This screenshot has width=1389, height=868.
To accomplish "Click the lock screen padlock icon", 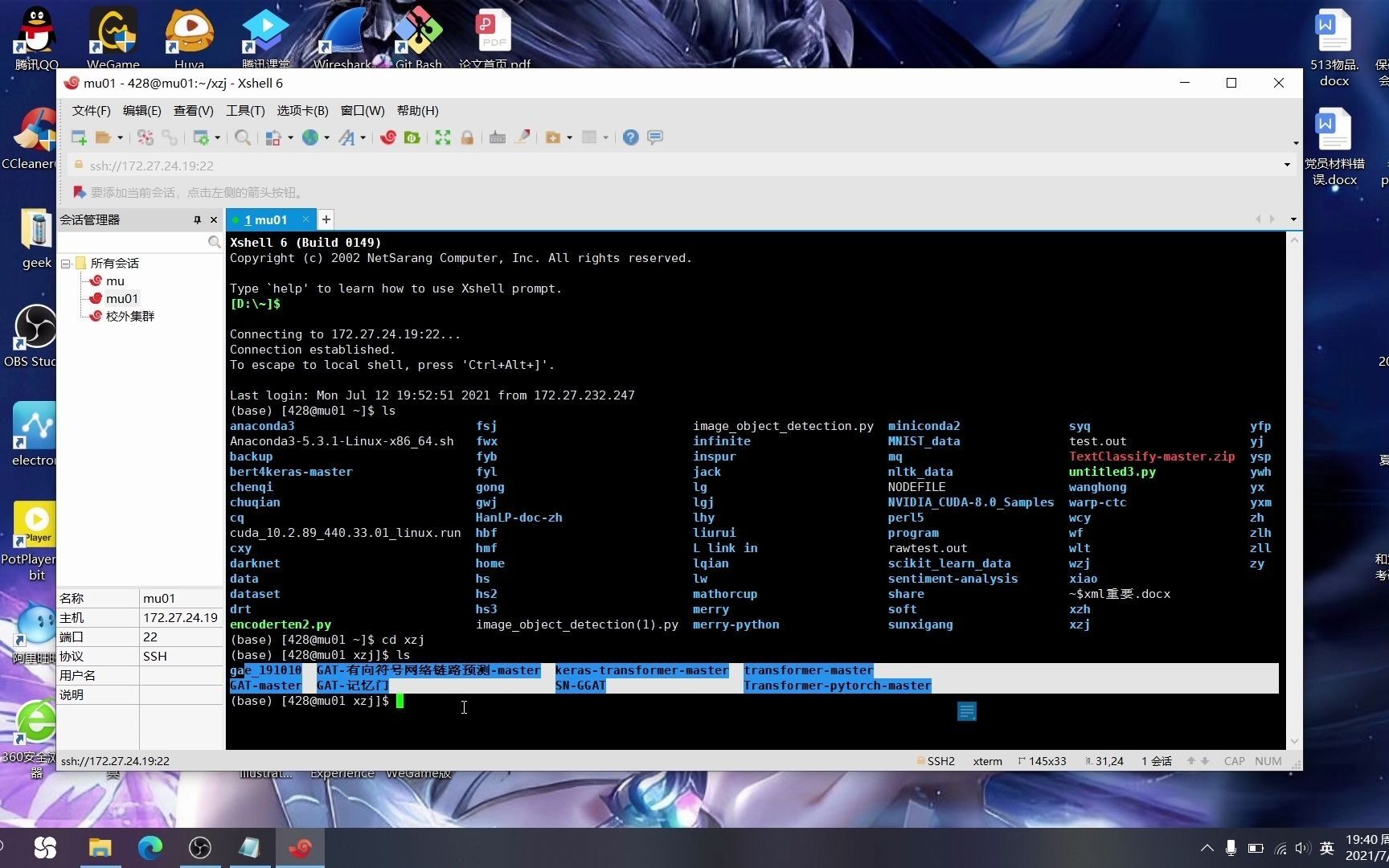I will (x=467, y=137).
